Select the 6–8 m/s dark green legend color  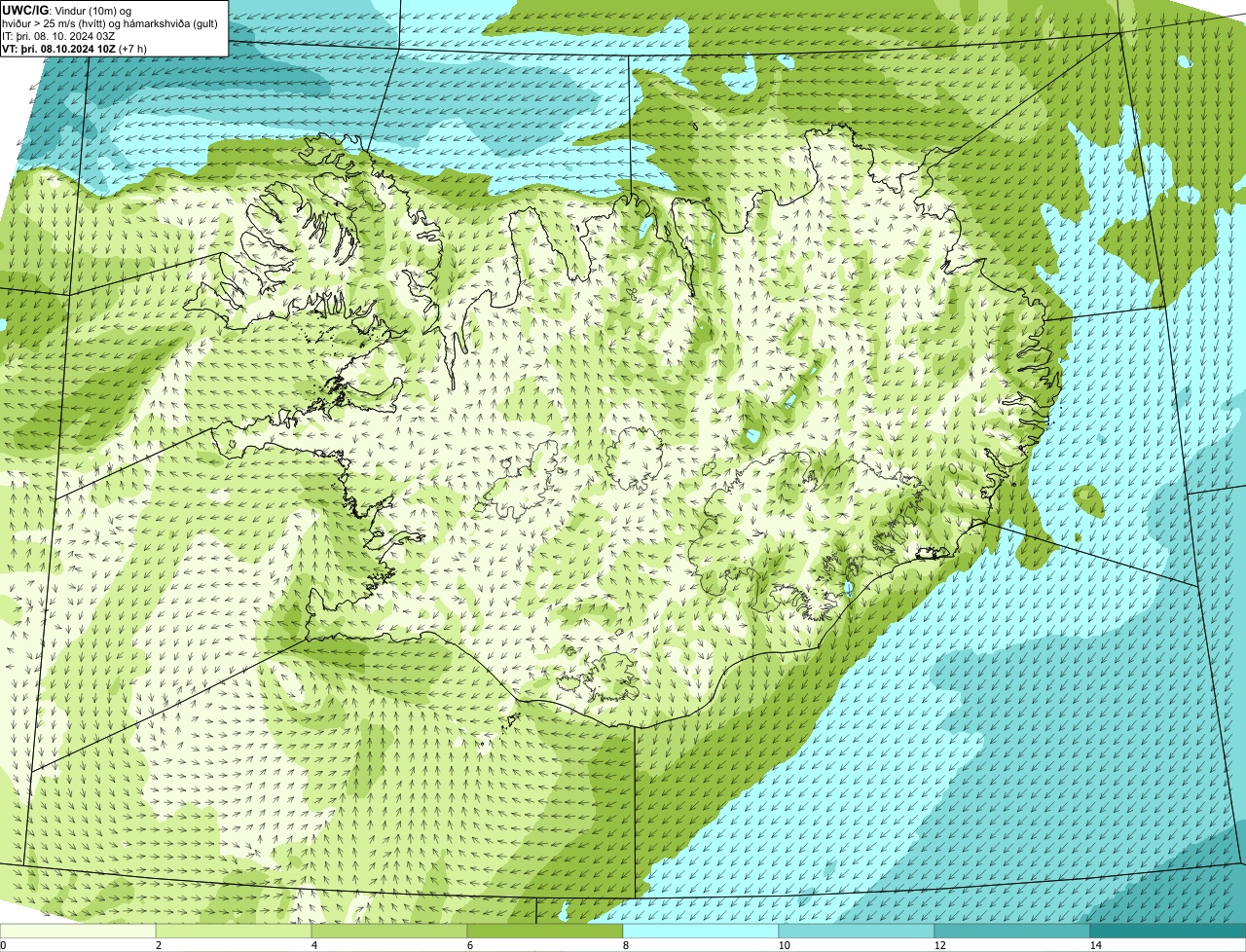pos(545,931)
